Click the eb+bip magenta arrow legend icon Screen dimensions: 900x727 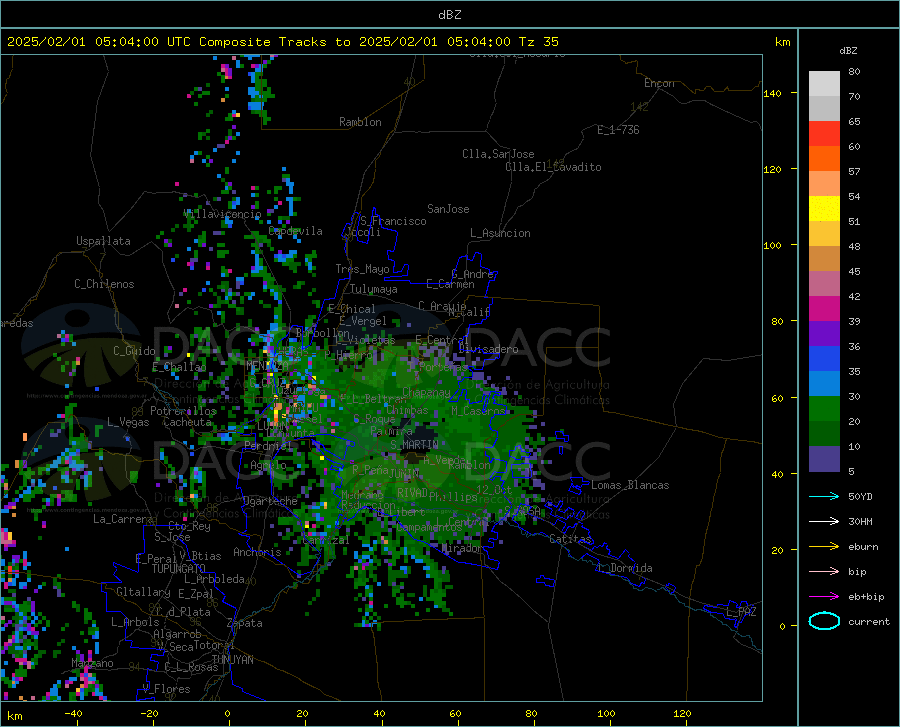click(x=824, y=597)
